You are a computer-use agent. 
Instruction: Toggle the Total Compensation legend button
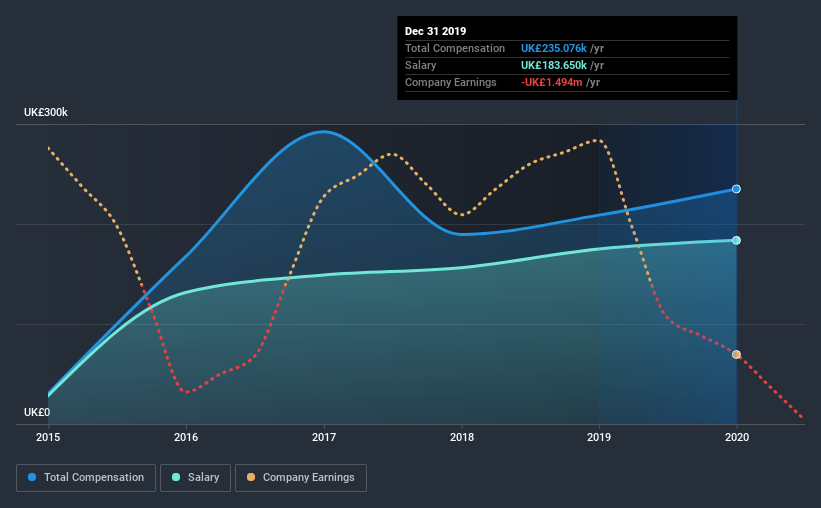86,478
